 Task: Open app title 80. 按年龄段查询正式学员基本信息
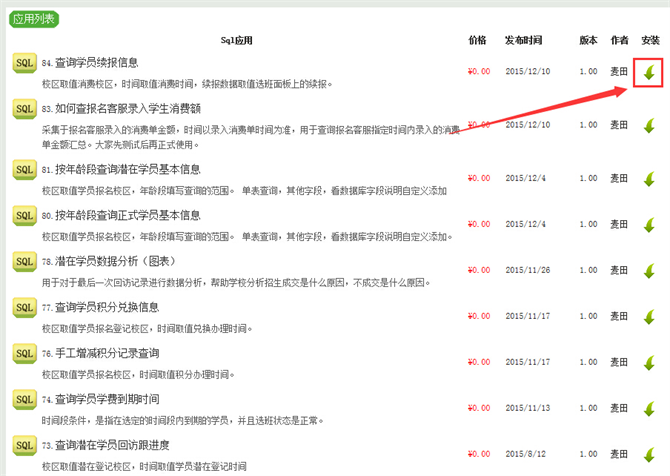click(x=121, y=216)
